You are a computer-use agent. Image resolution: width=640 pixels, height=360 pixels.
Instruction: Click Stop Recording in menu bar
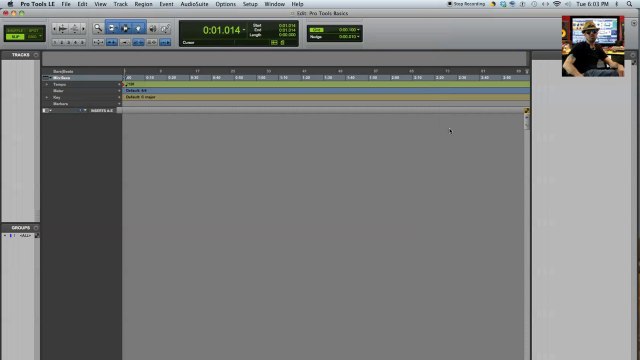(466, 4)
